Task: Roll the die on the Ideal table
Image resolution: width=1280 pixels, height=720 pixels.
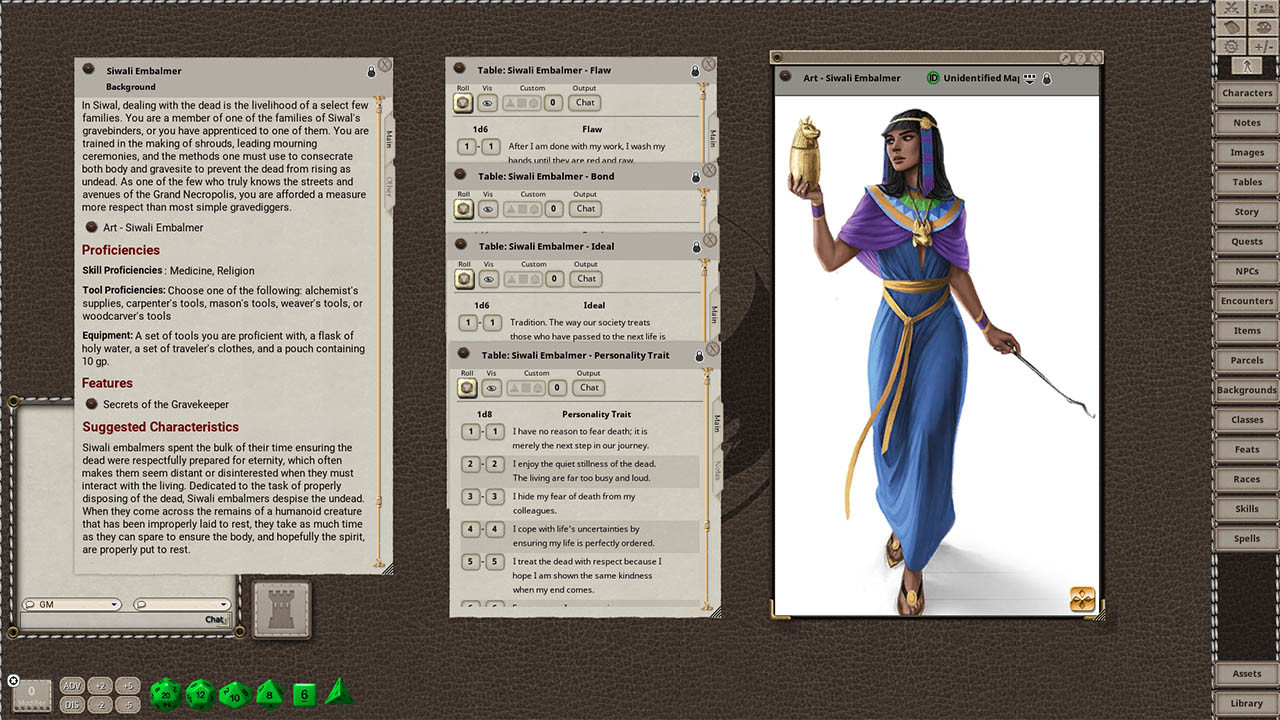Action: [x=463, y=278]
